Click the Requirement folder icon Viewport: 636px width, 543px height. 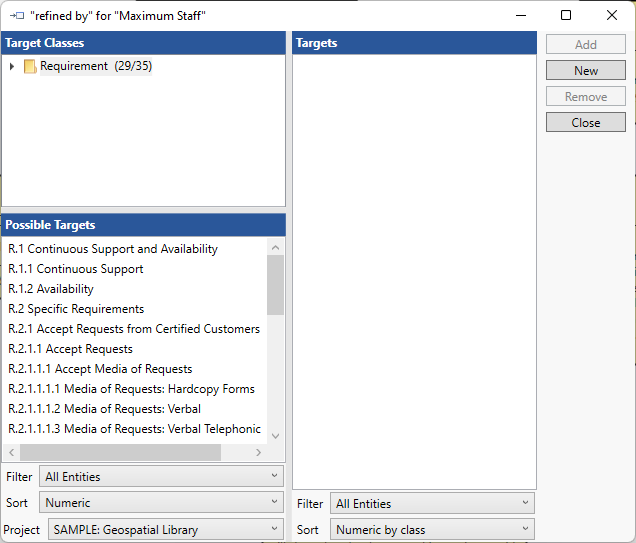coord(30,67)
